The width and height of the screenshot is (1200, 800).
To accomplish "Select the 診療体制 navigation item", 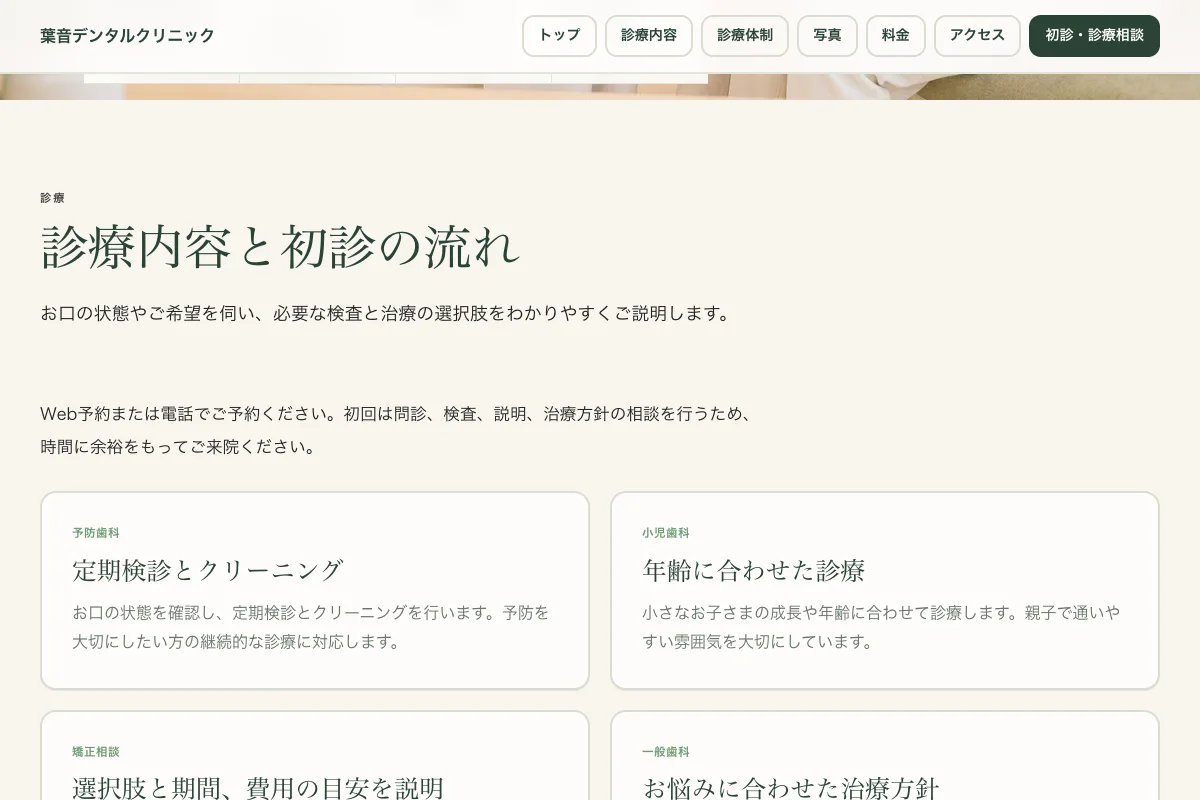I will [x=745, y=36].
